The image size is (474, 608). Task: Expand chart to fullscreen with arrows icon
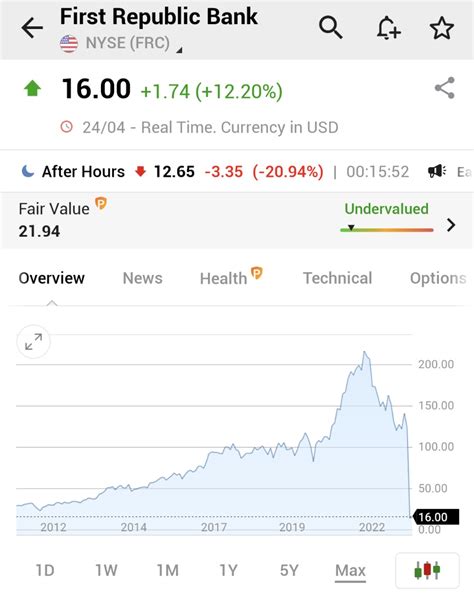click(33, 342)
